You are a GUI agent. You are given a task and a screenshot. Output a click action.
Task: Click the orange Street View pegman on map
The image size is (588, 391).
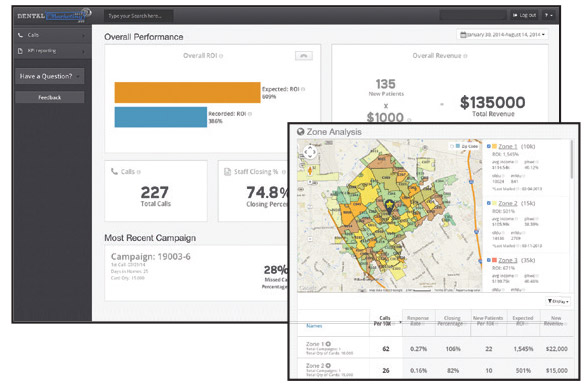[310, 171]
